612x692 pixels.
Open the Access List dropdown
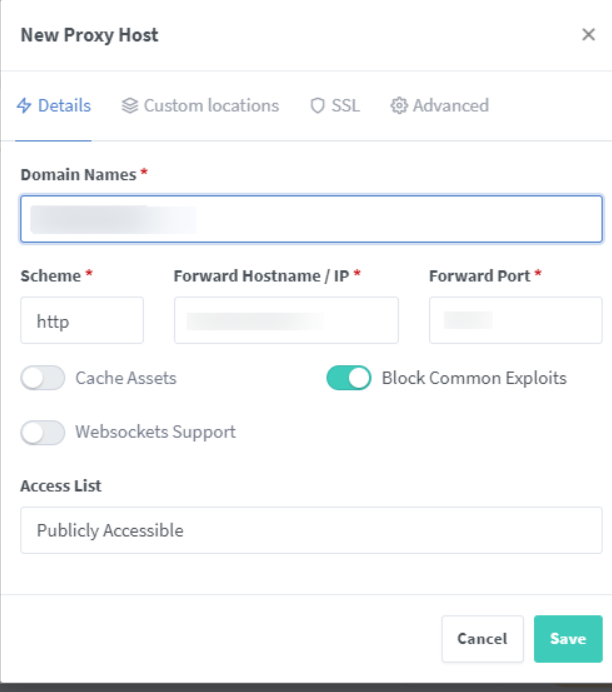point(311,530)
